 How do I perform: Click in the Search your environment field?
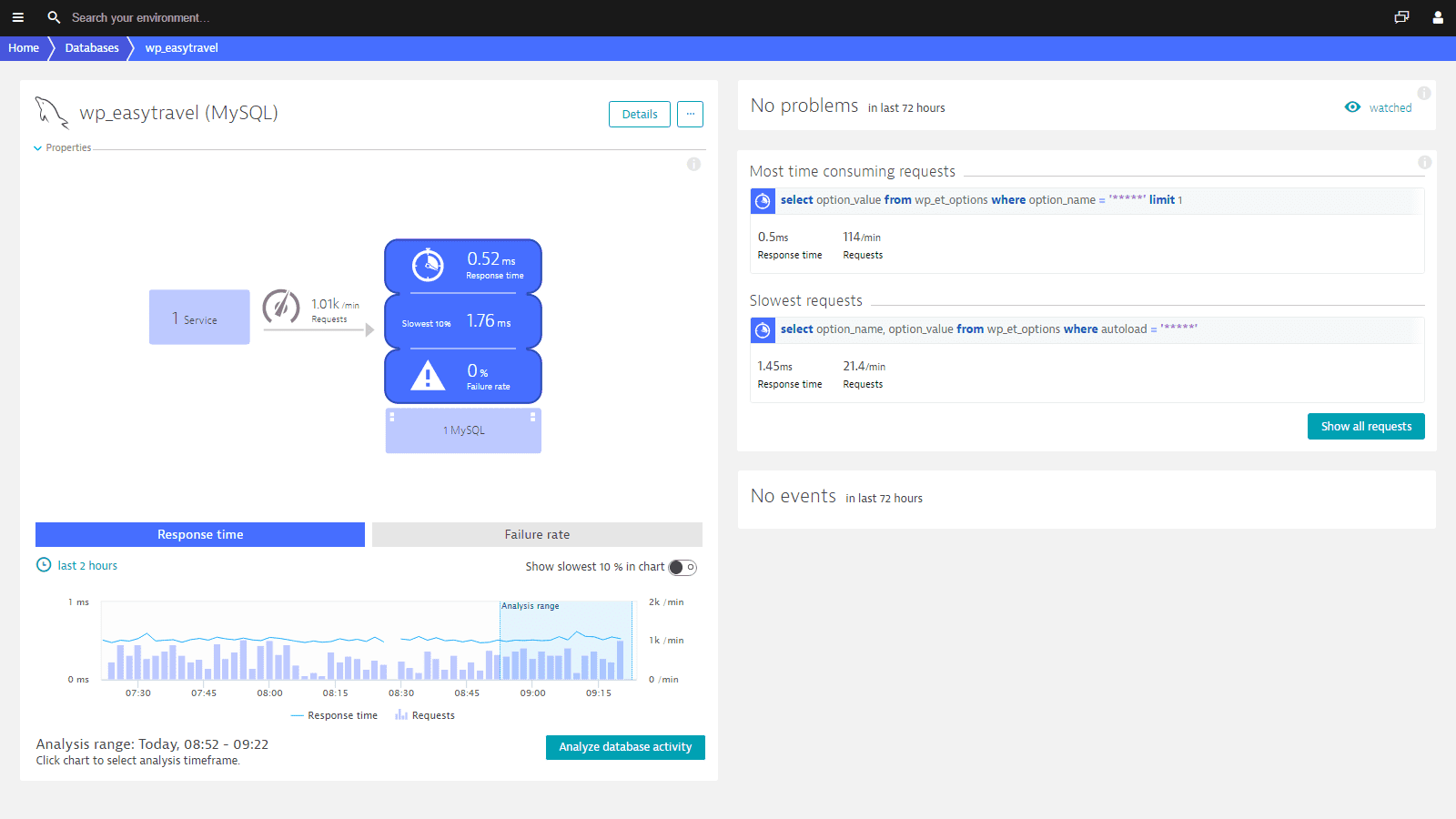141,17
